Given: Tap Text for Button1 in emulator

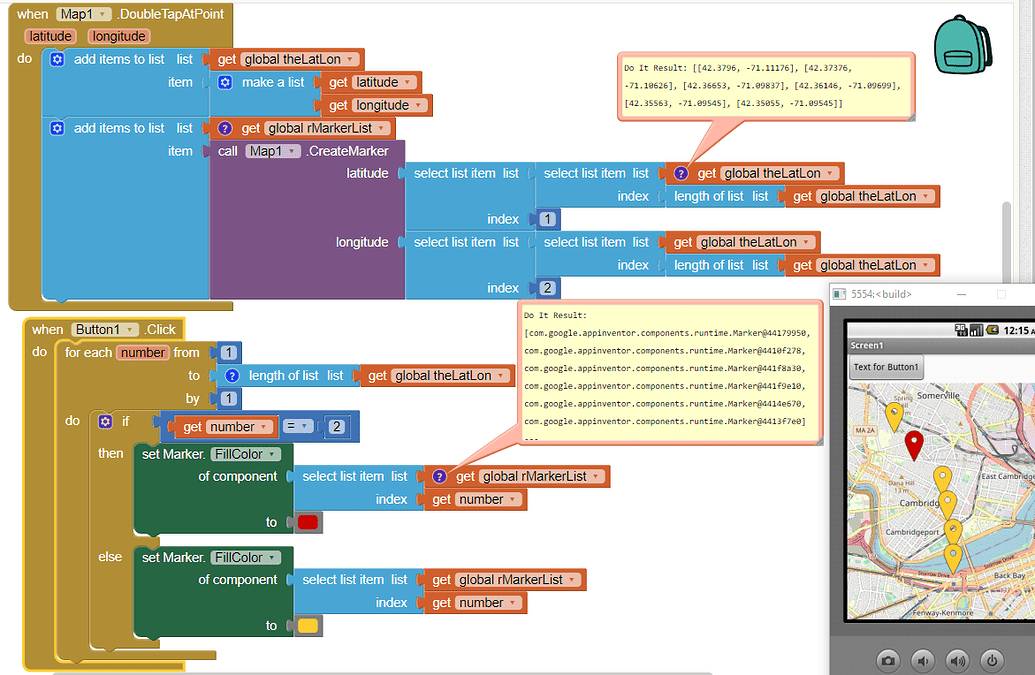Looking at the screenshot, I should (886, 367).
